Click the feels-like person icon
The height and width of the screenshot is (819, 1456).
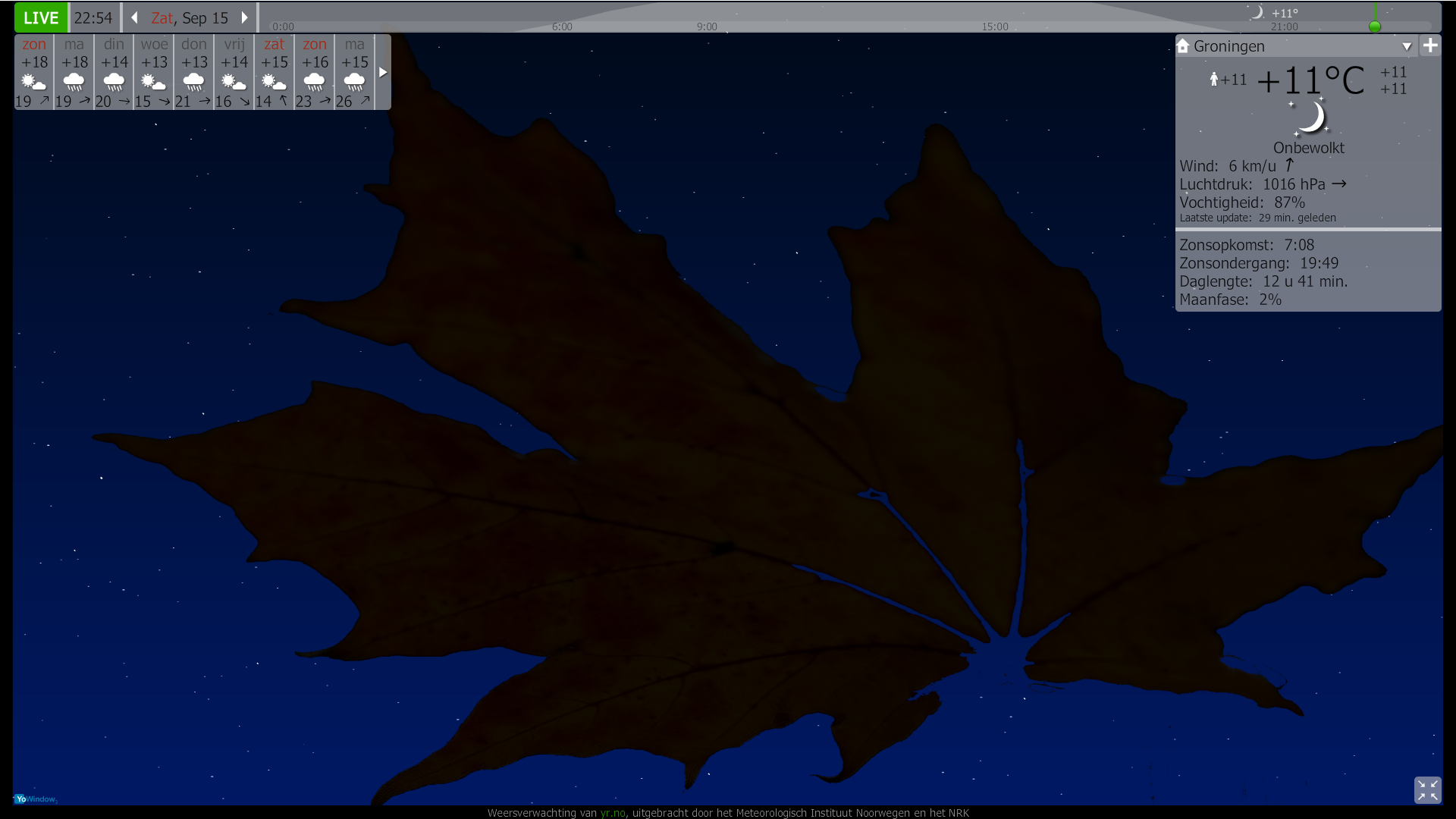[x=1214, y=79]
